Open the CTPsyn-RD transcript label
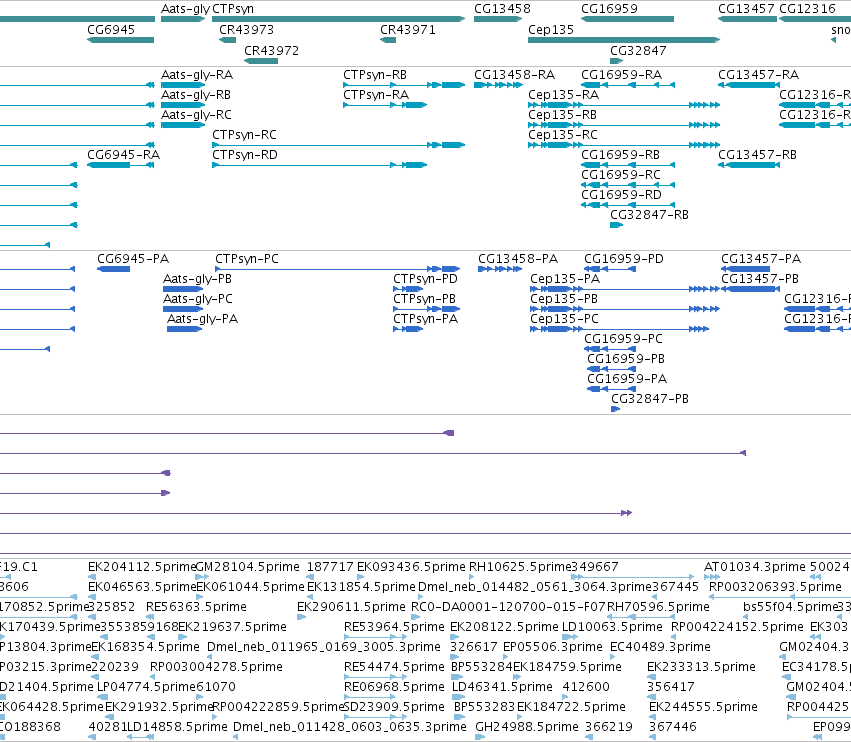This screenshot has width=851, height=742. [245, 155]
